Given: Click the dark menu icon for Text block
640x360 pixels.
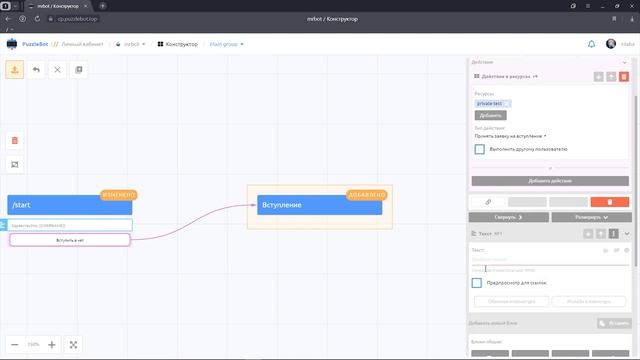Looking at the screenshot, I should [x=613, y=234].
